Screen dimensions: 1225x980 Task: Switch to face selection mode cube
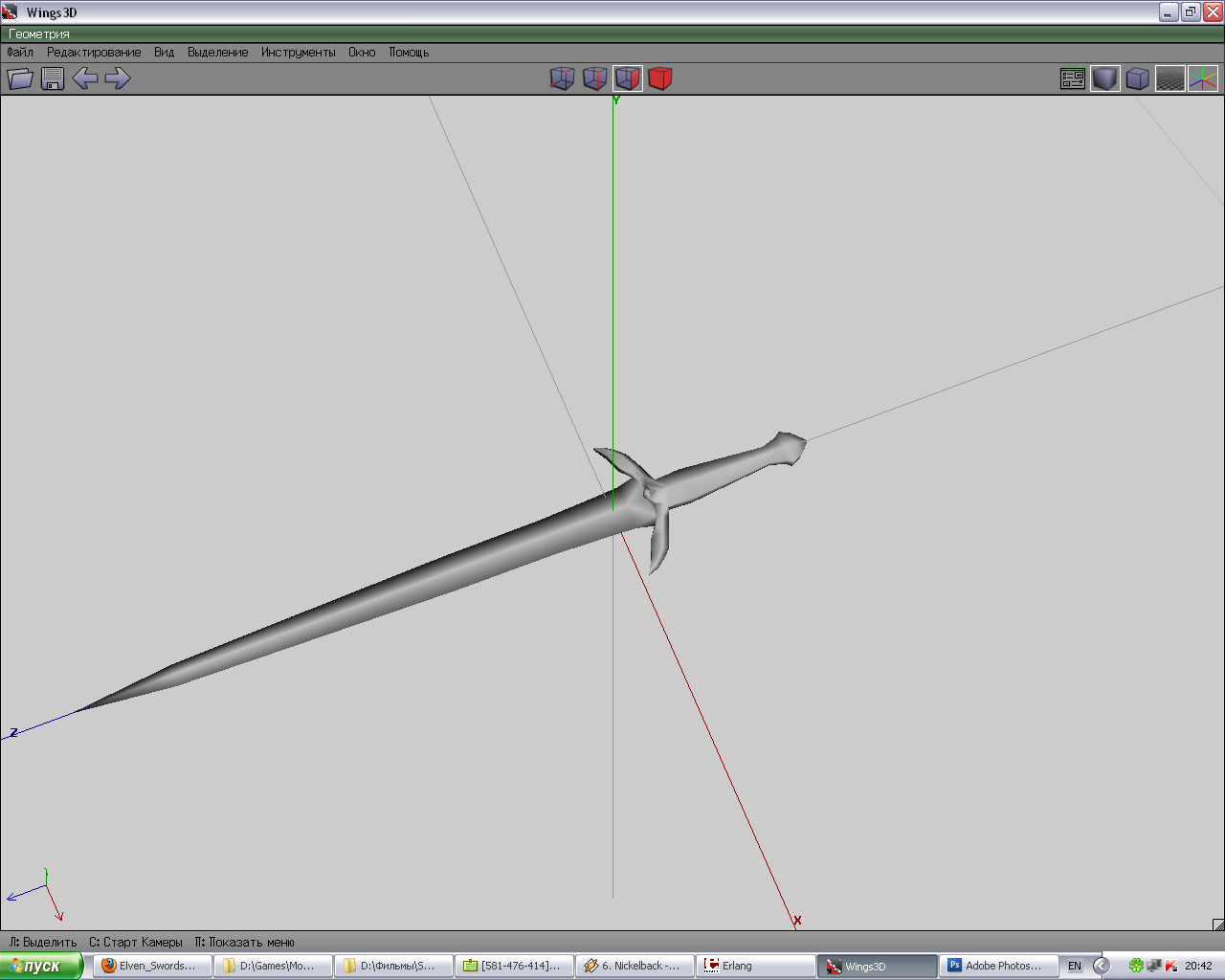[628, 78]
